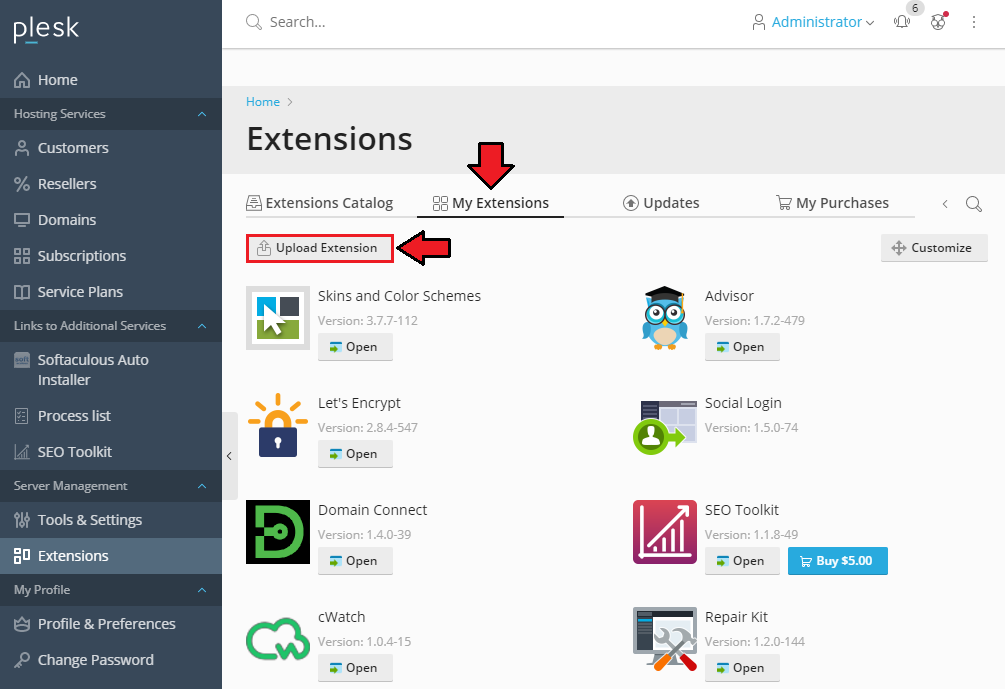Collapse the Hosting Services section
1005x689 pixels.
point(111,114)
